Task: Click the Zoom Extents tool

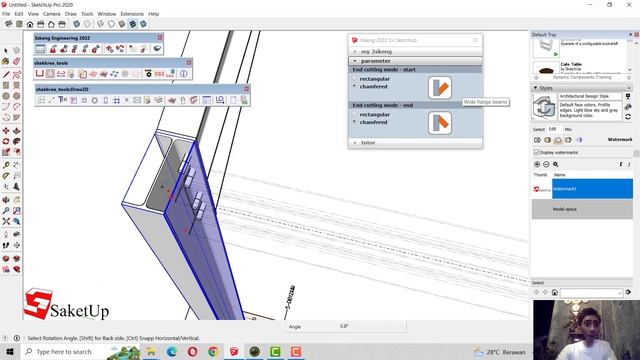Action: 6,221
